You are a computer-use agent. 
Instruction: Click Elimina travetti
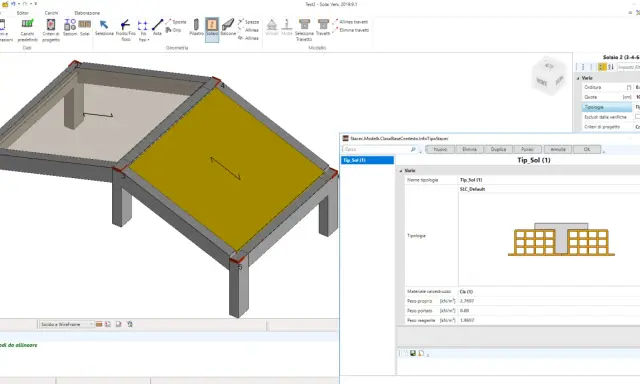tap(351, 30)
